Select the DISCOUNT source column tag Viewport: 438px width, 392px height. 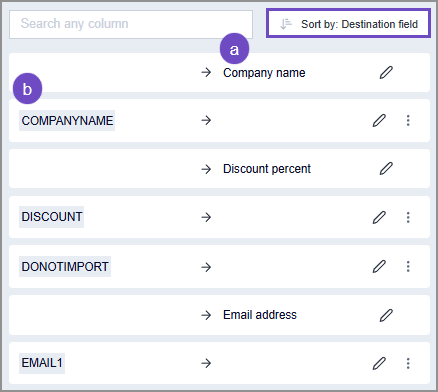(x=51, y=217)
